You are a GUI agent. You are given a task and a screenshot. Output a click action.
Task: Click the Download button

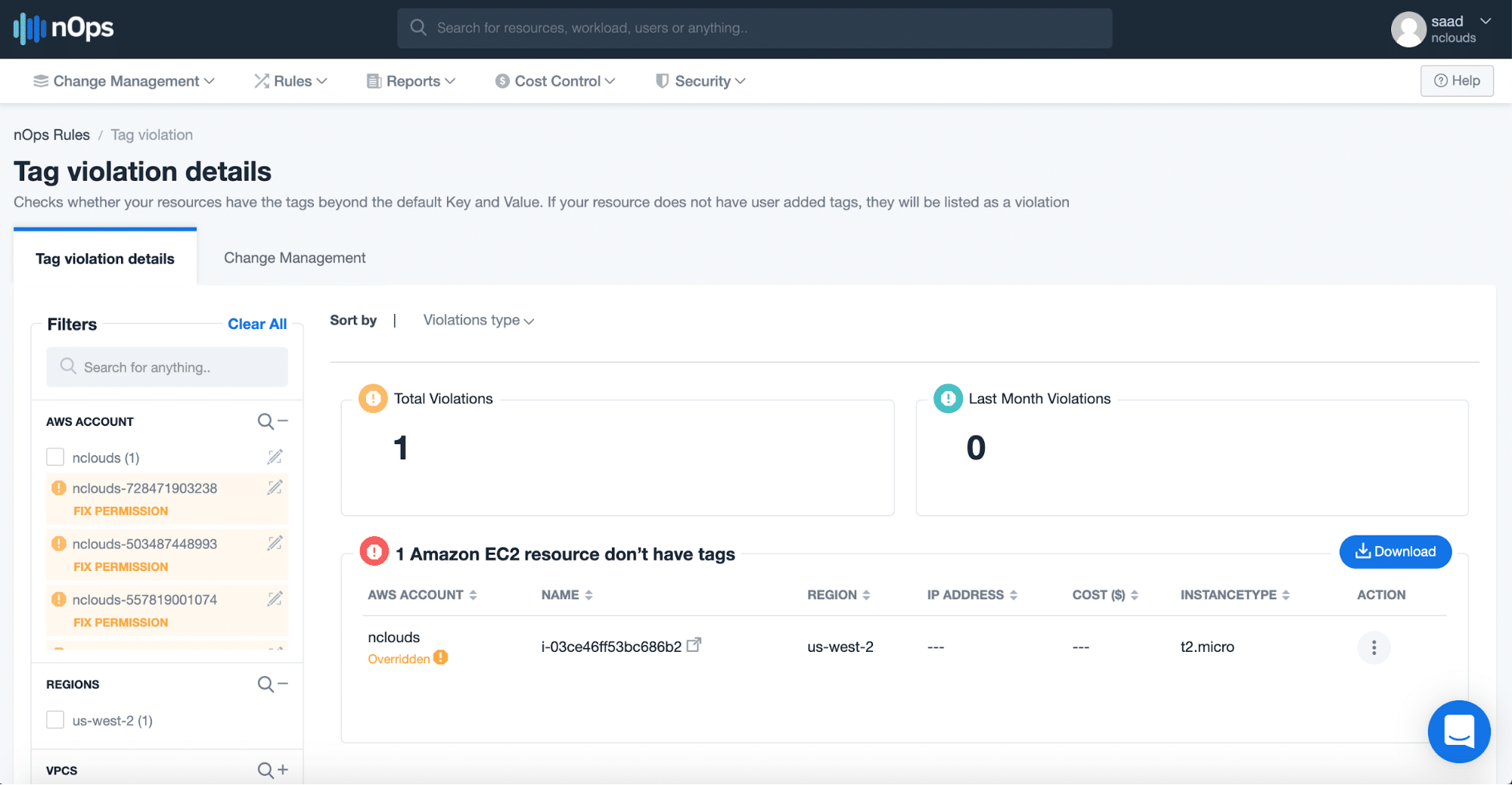1395,552
